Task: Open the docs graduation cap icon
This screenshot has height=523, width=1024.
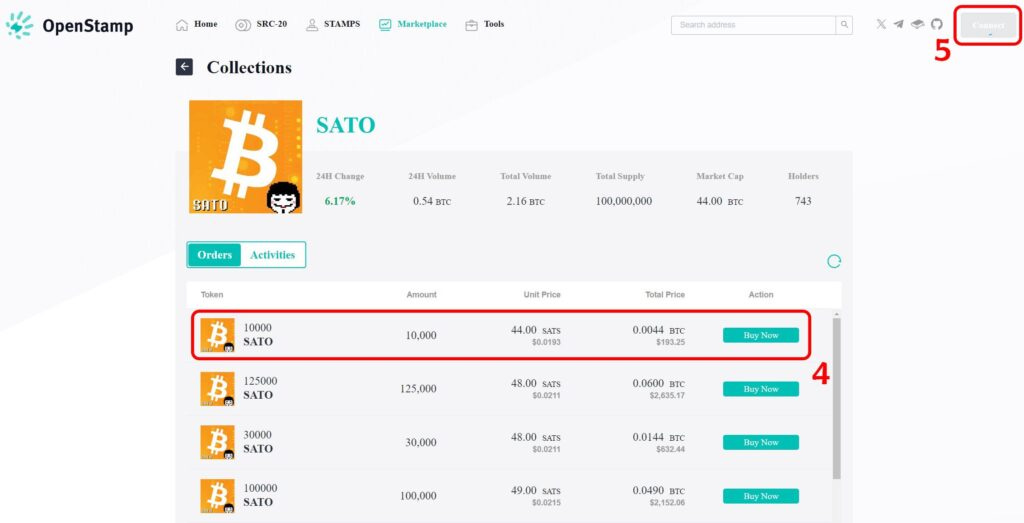Action: (x=918, y=24)
